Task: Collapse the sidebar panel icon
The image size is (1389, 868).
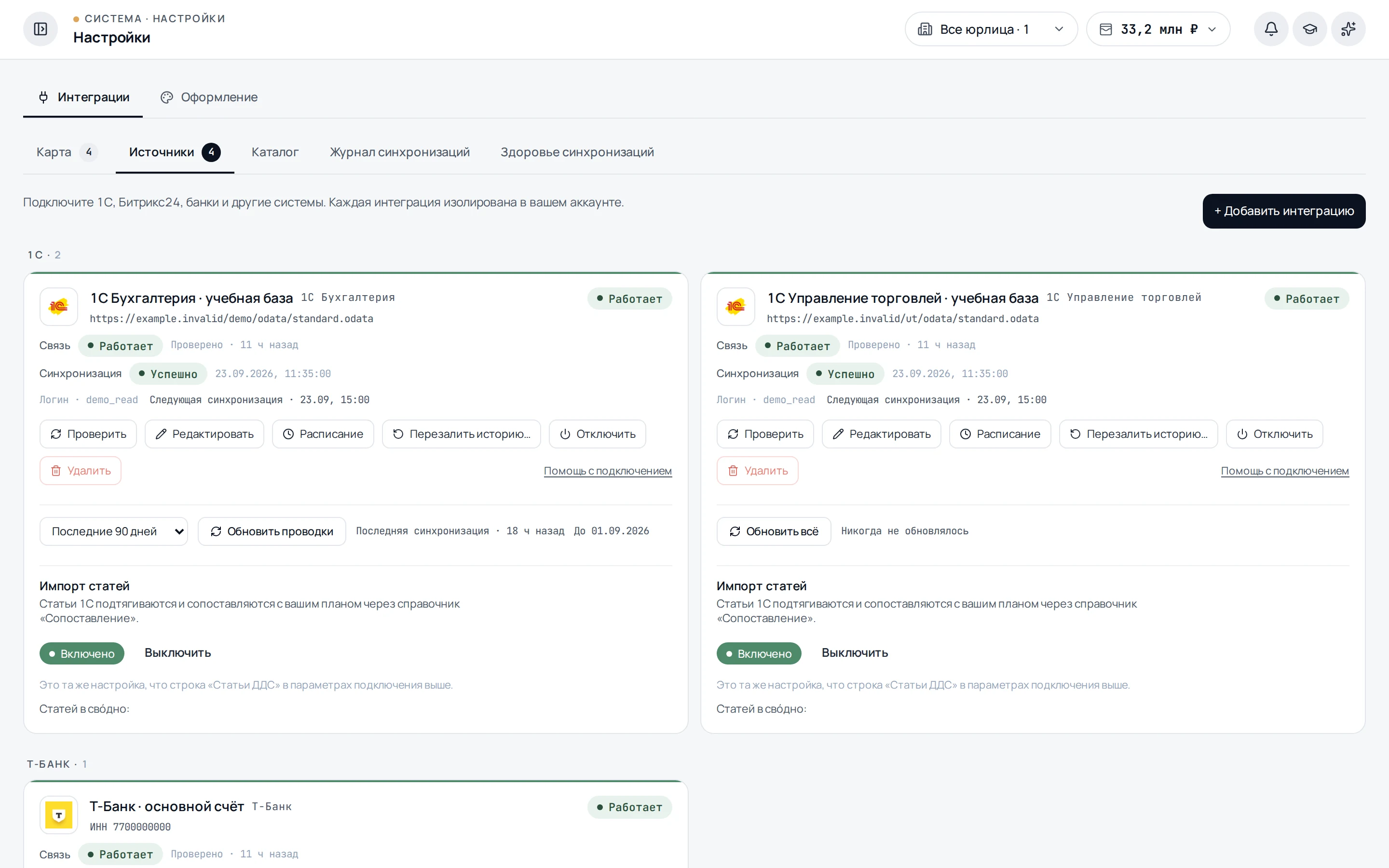Action: point(40,29)
